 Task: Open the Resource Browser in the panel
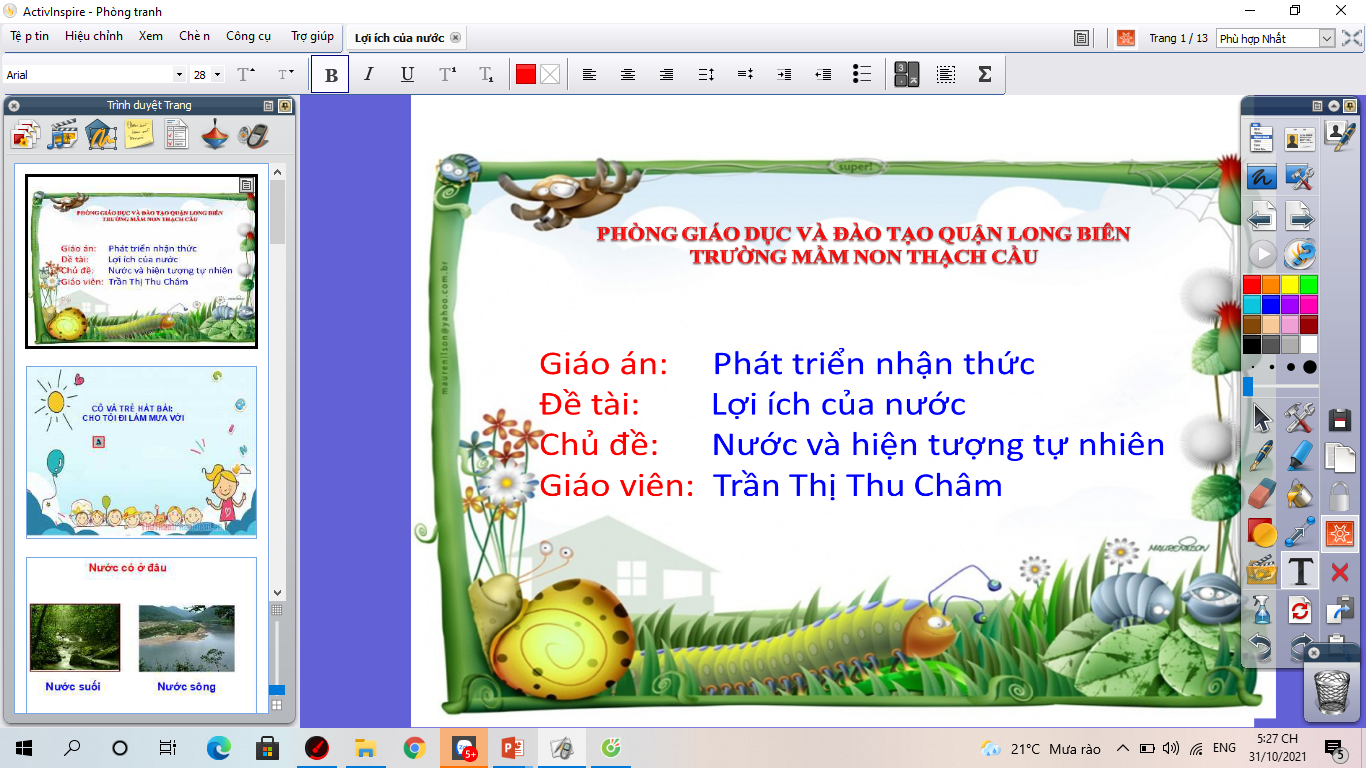point(63,134)
